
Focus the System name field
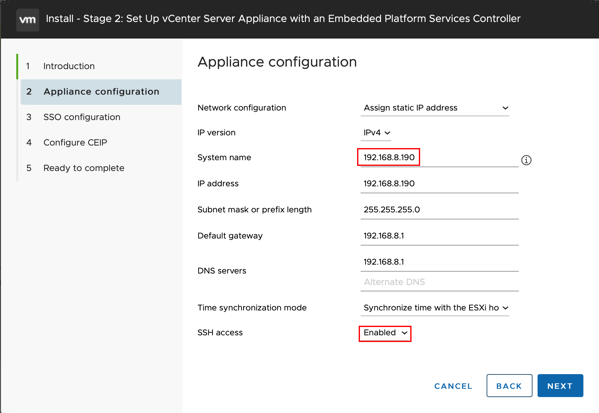(439, 157)
